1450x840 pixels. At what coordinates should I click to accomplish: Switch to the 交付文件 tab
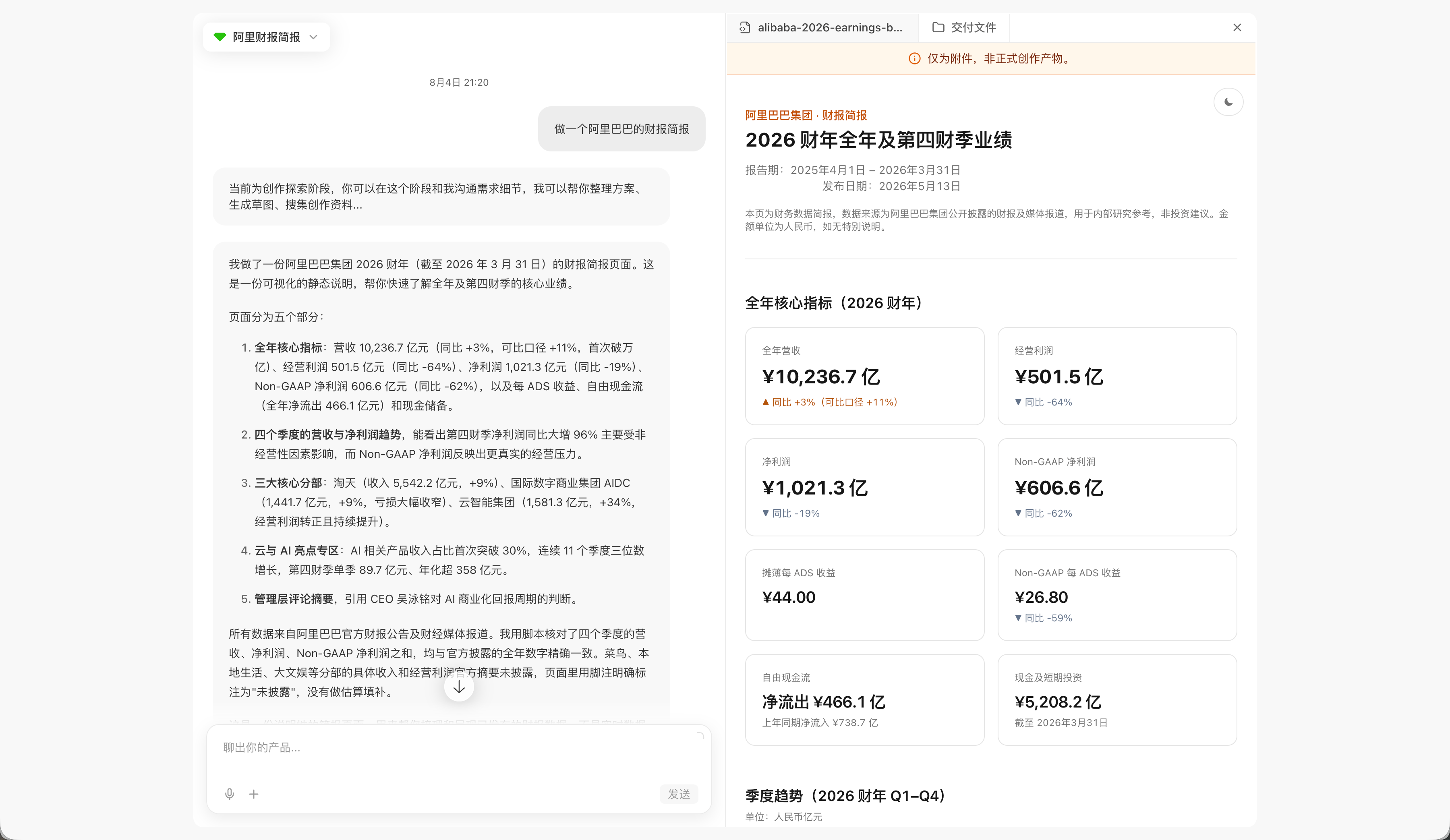(x=964, y=27)
